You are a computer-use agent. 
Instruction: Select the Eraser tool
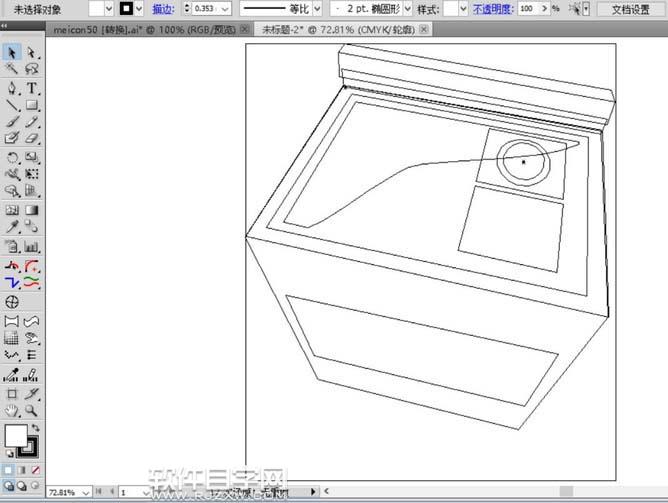click(32, 139)
